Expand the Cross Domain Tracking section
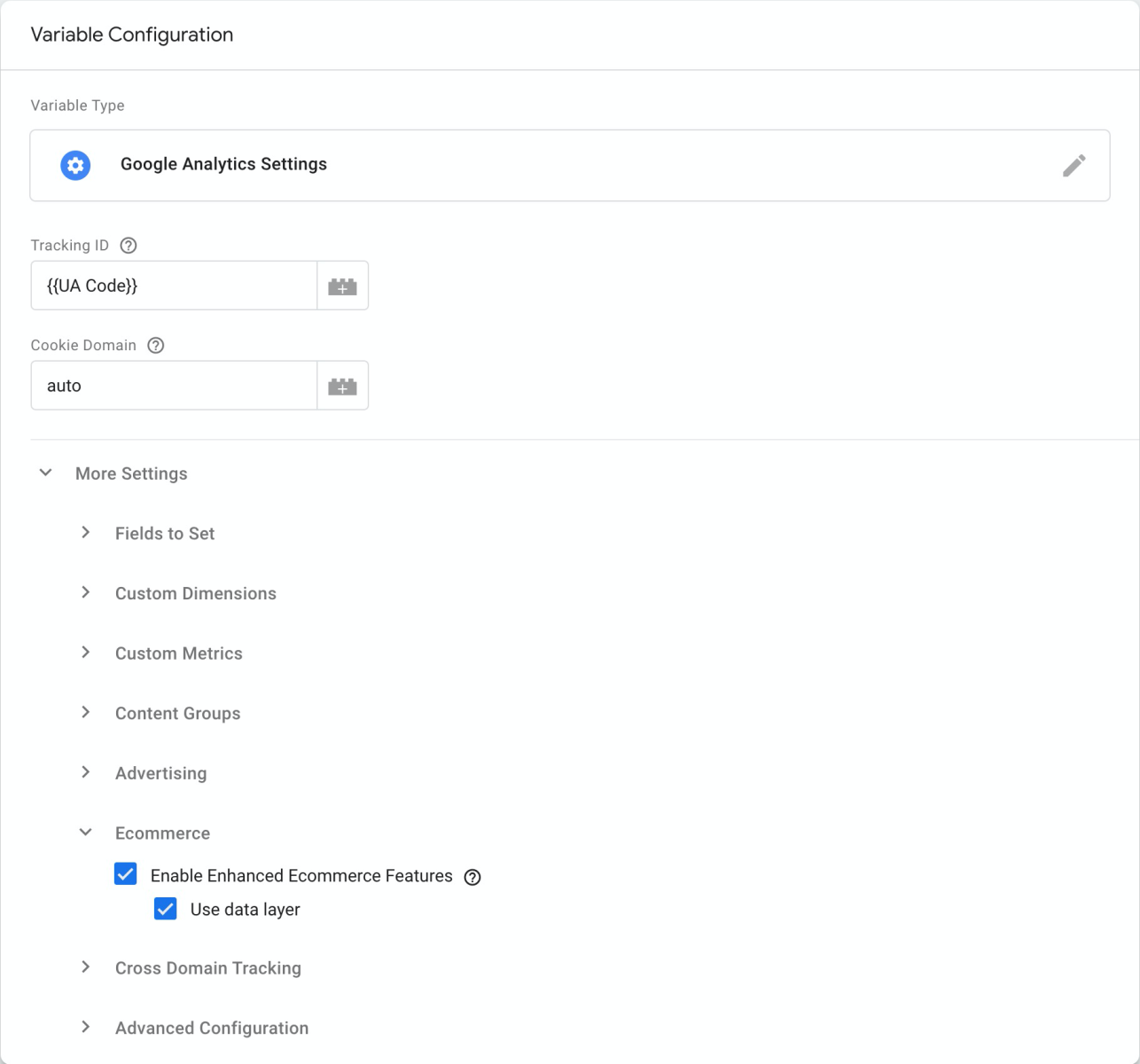Viewport: 1140px width, 1064px height. (x=86, y=967)
